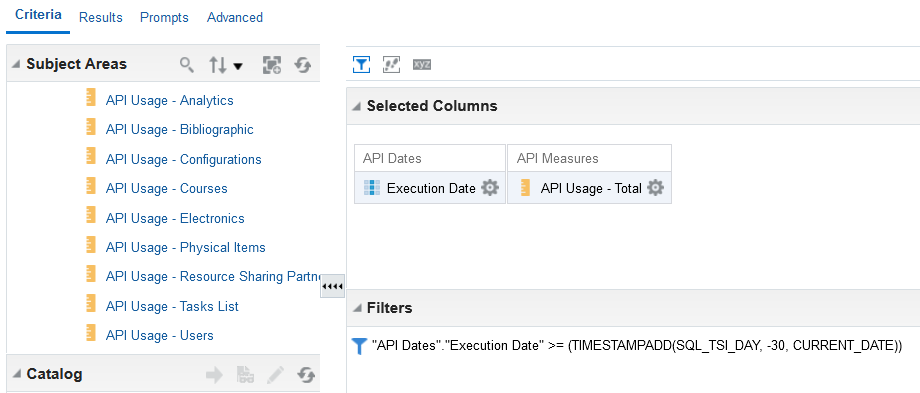The image size is (920, 393).
Task: Select API Usage - Tasks List measure
Action: click(172, 306)
